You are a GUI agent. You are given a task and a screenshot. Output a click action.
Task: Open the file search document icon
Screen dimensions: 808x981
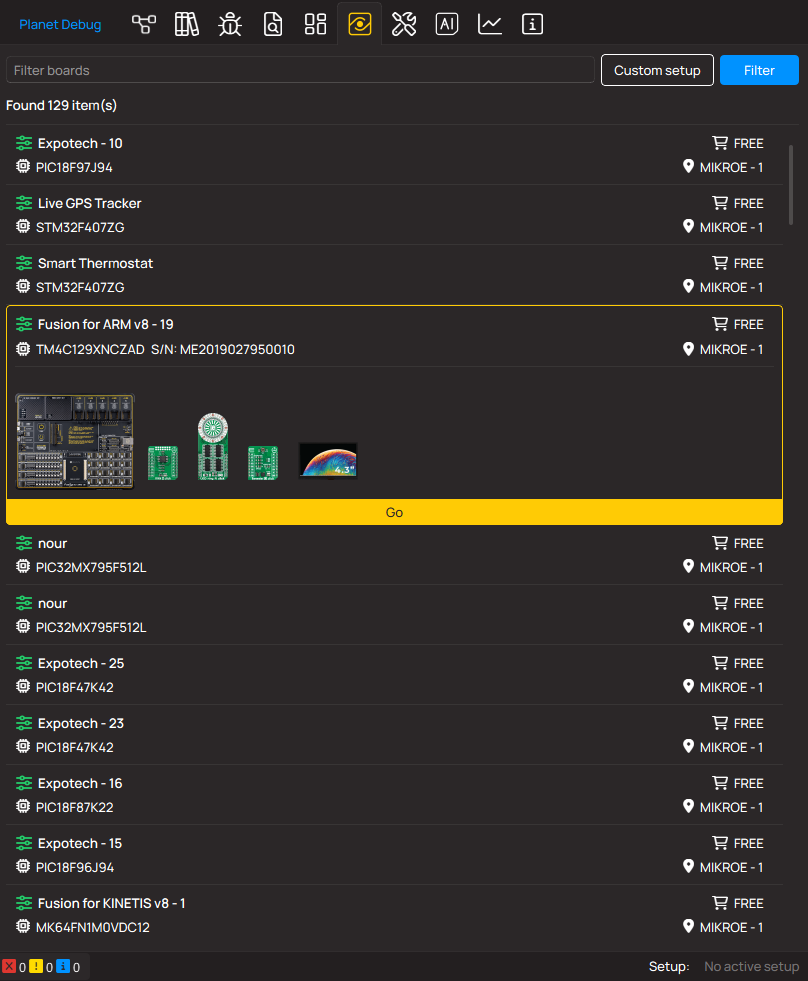click(273, 24)
